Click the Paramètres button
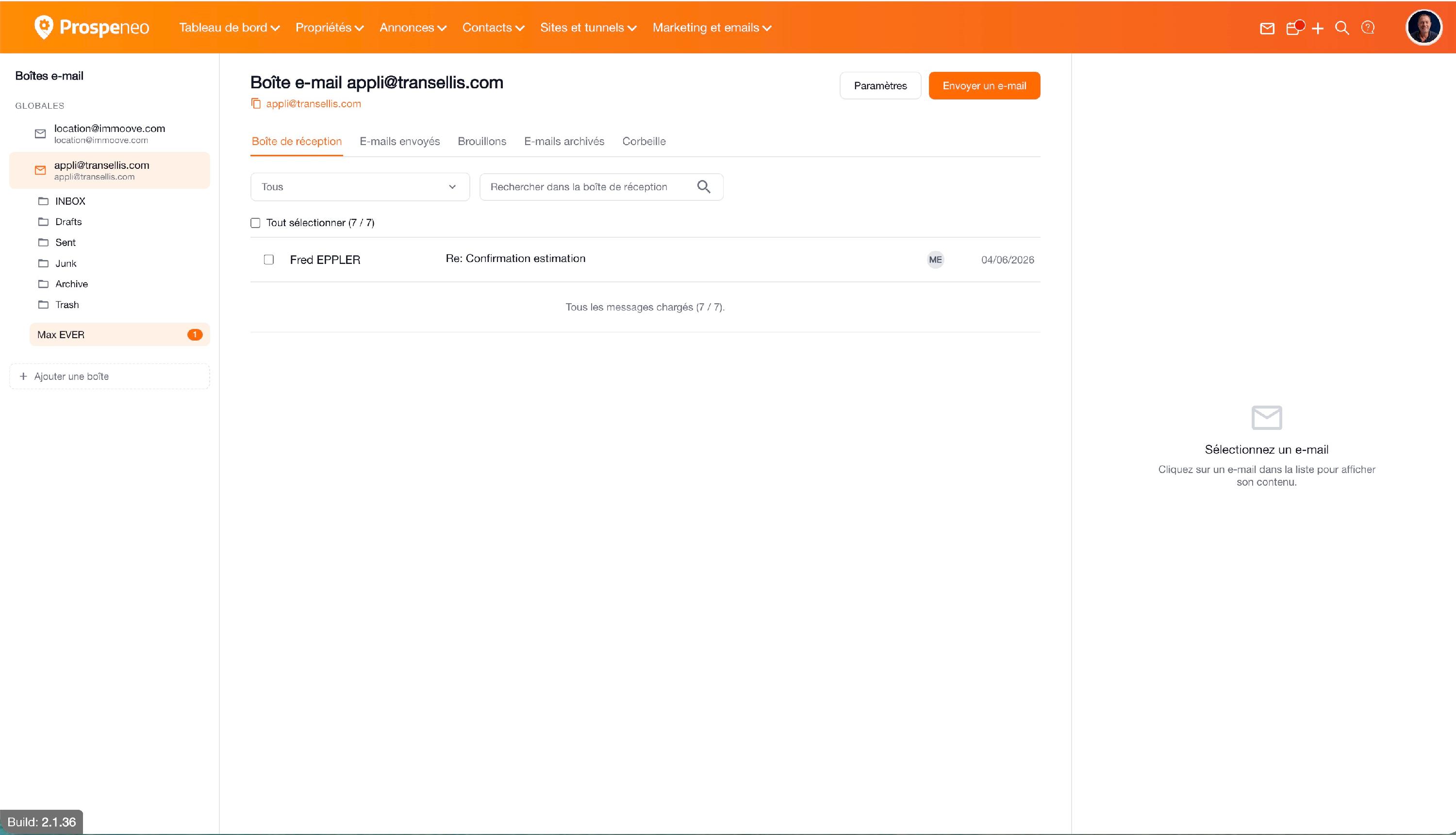Viewport: 1456px width, 835px height. click(x=880, y=85)
